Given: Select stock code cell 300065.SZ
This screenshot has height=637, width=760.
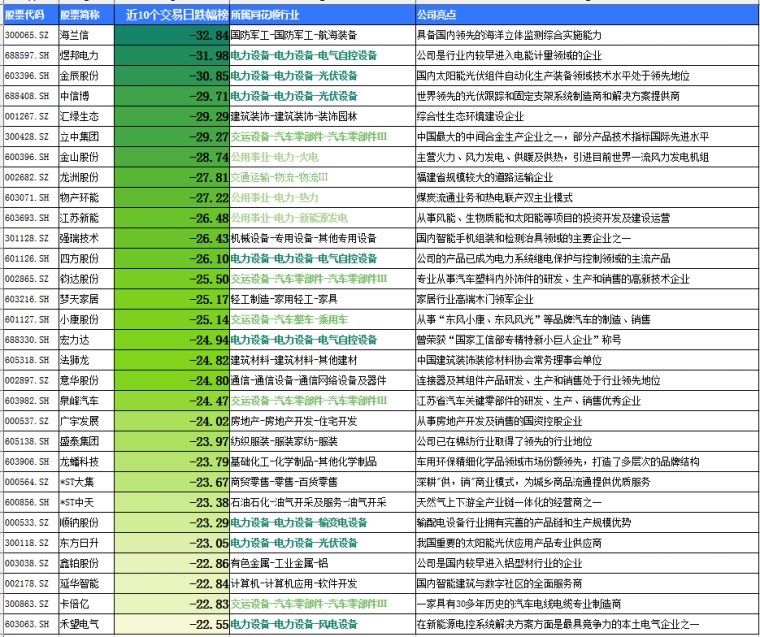Looking at the screenshot, I should [31, 35].
